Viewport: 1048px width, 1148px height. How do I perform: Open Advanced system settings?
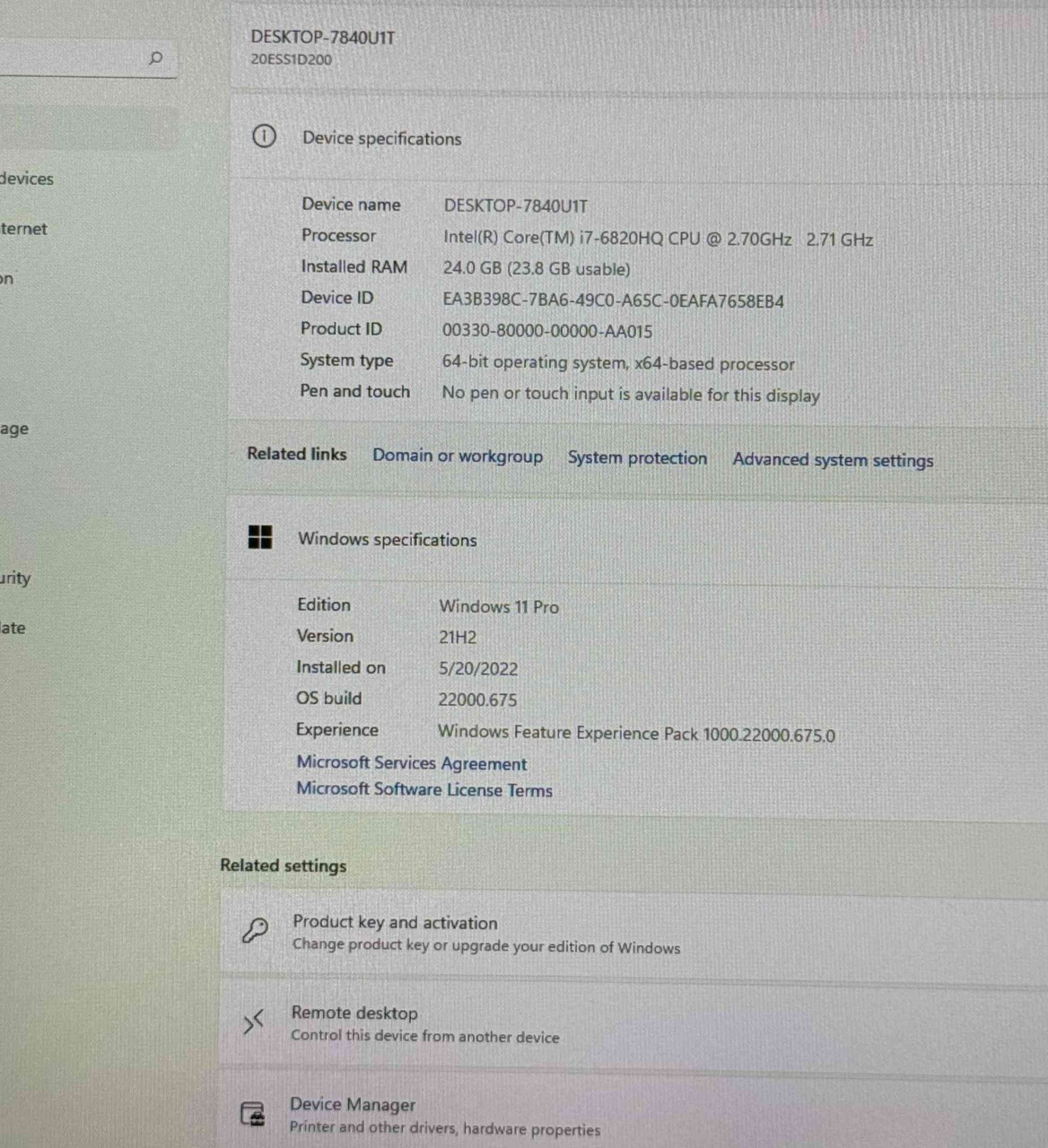click(x=833, y=459)
